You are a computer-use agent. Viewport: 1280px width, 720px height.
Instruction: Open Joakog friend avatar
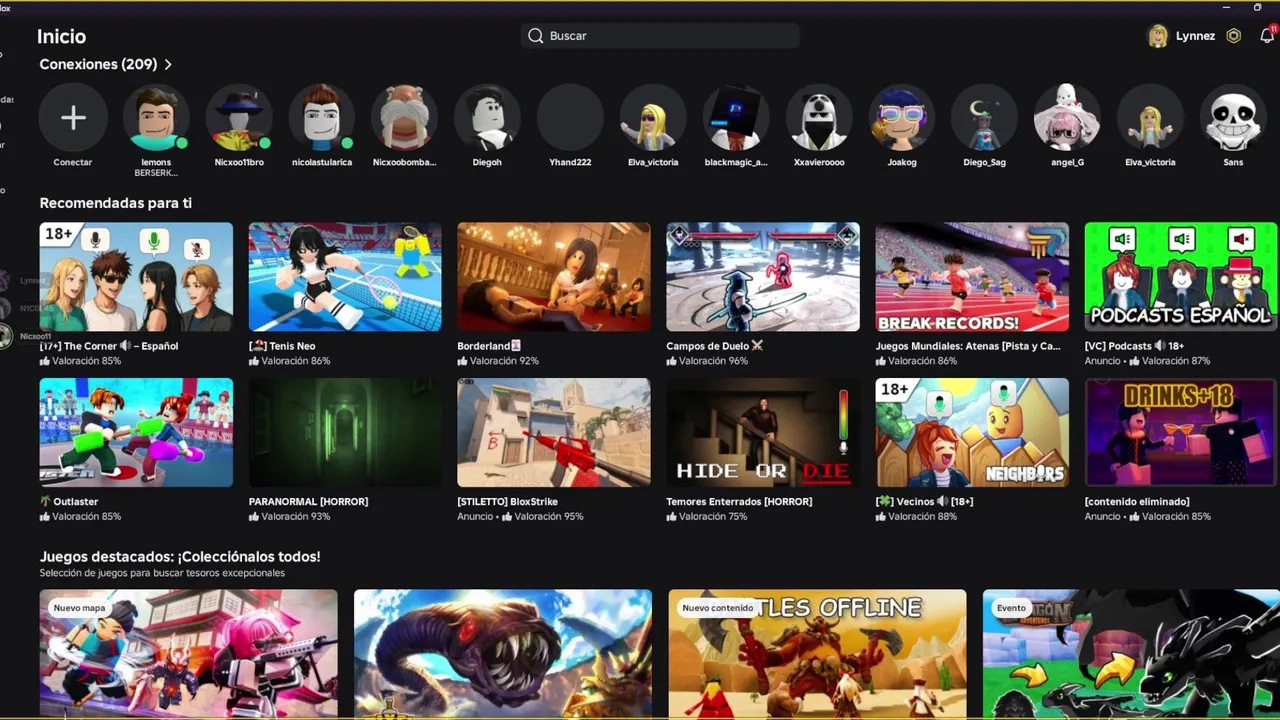902,118
